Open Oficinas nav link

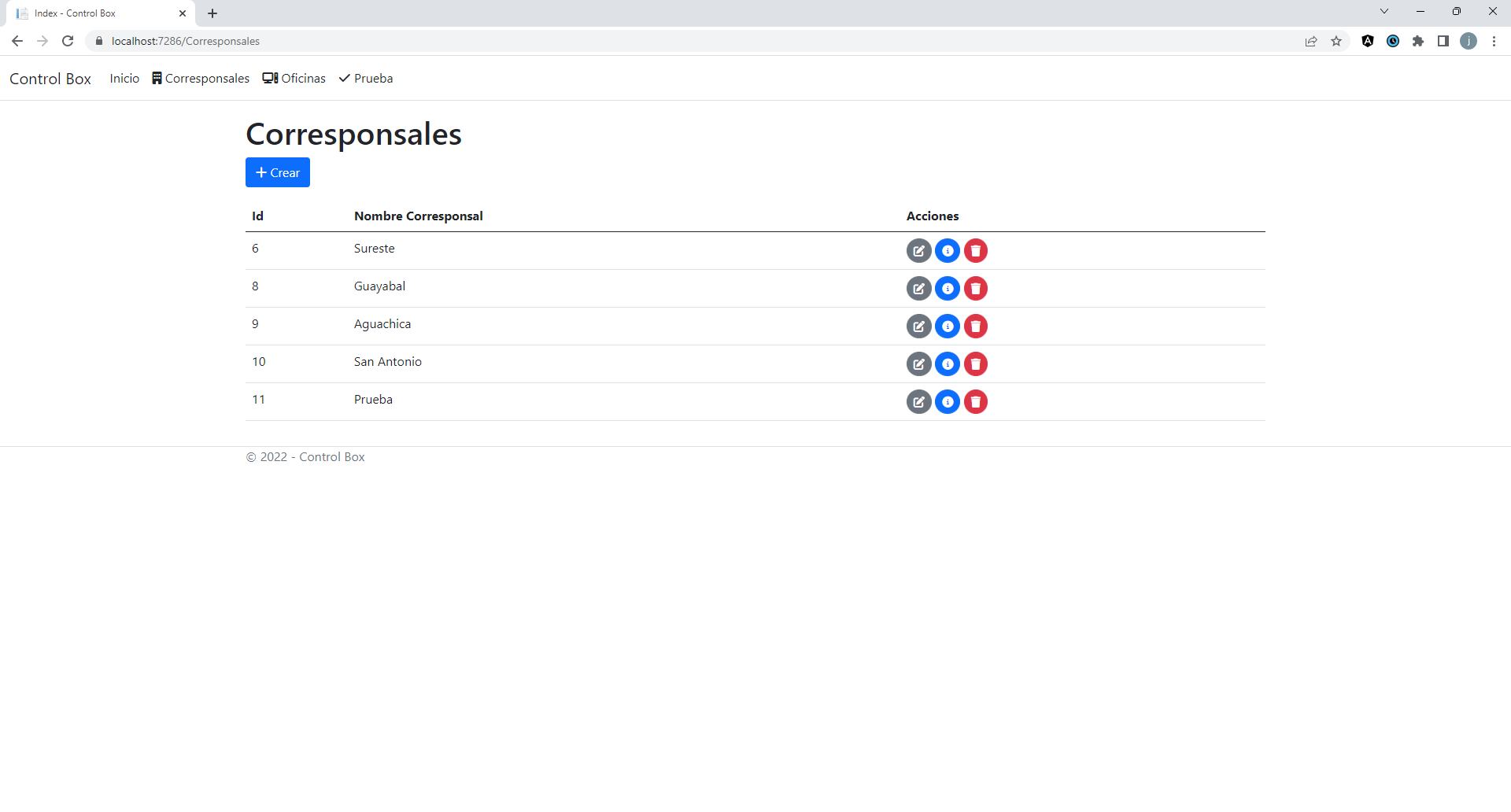pos(294,79)
